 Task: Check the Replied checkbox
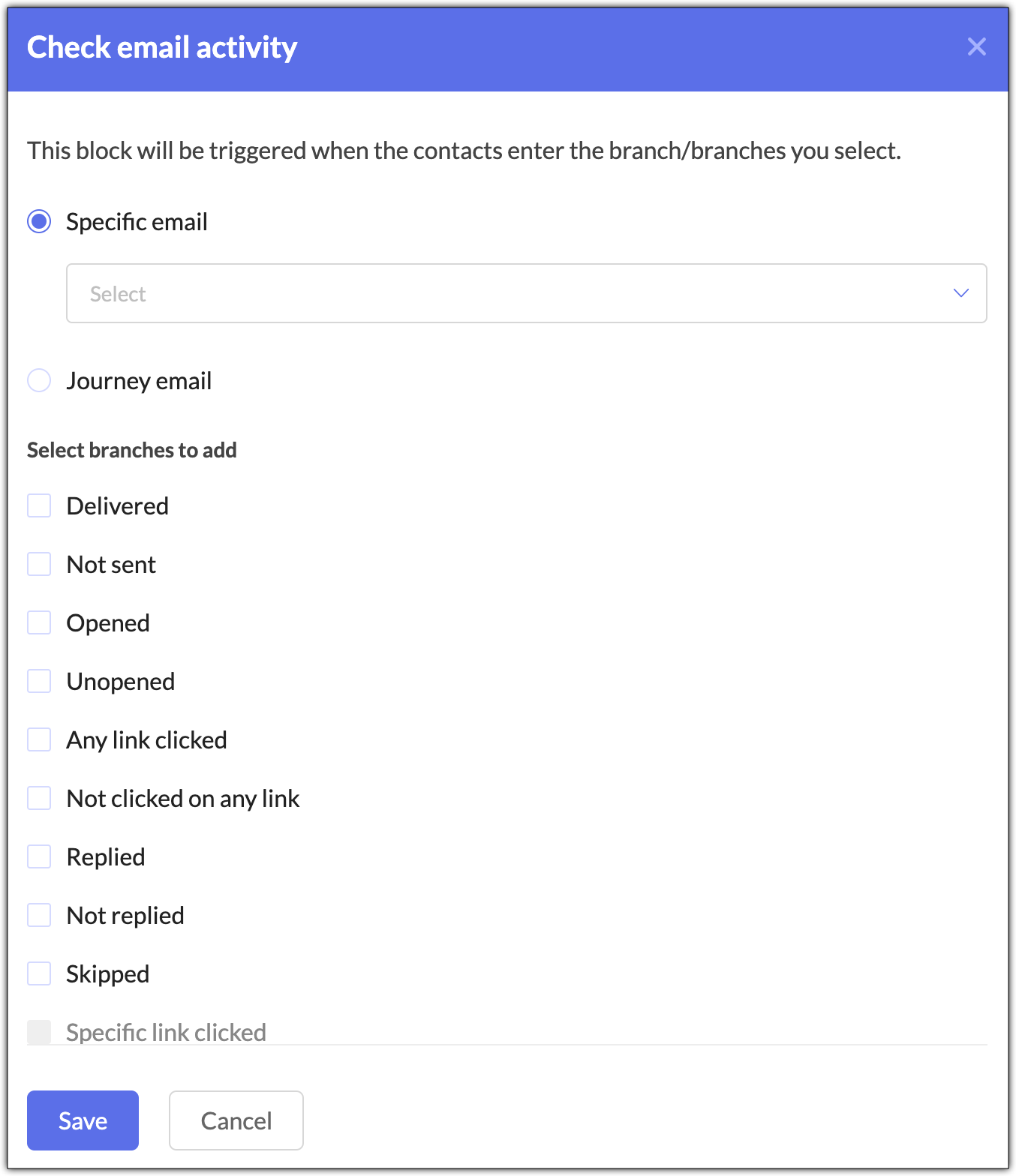(39, 856)
